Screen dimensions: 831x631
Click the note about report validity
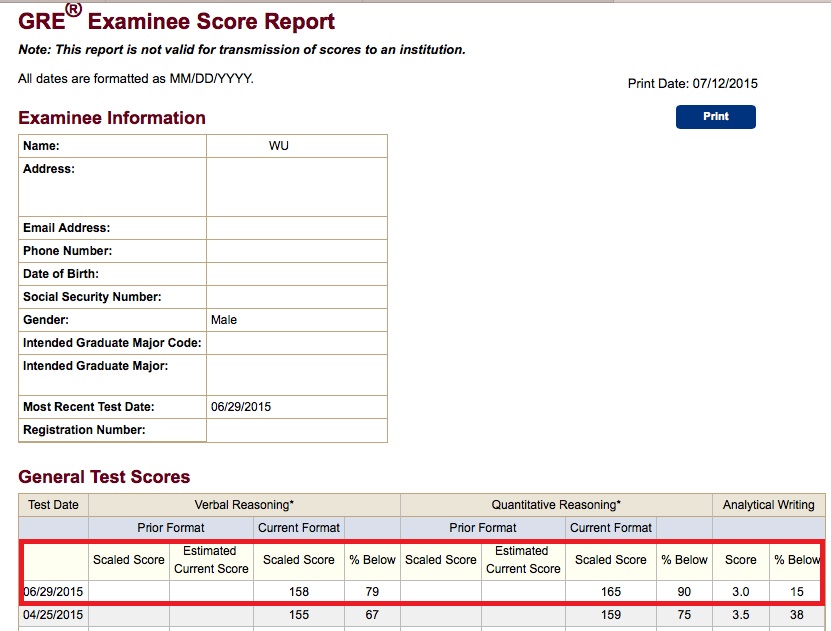coord(242,50)
